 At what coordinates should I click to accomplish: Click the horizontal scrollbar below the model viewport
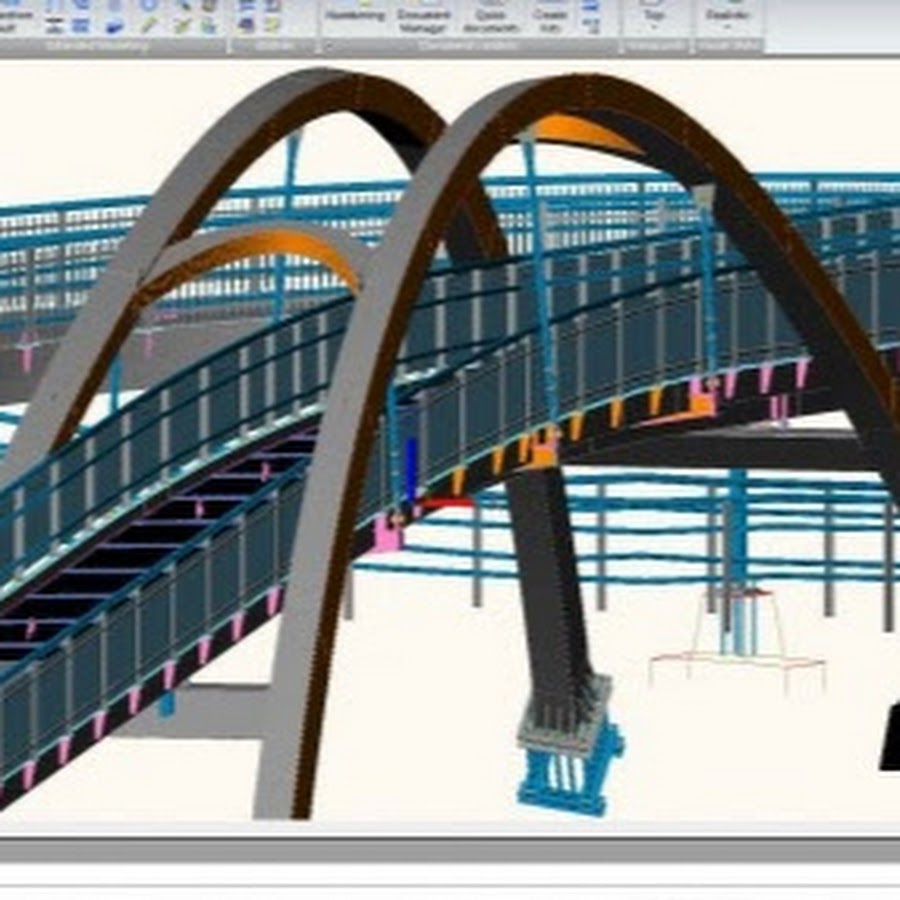[450, 850]
